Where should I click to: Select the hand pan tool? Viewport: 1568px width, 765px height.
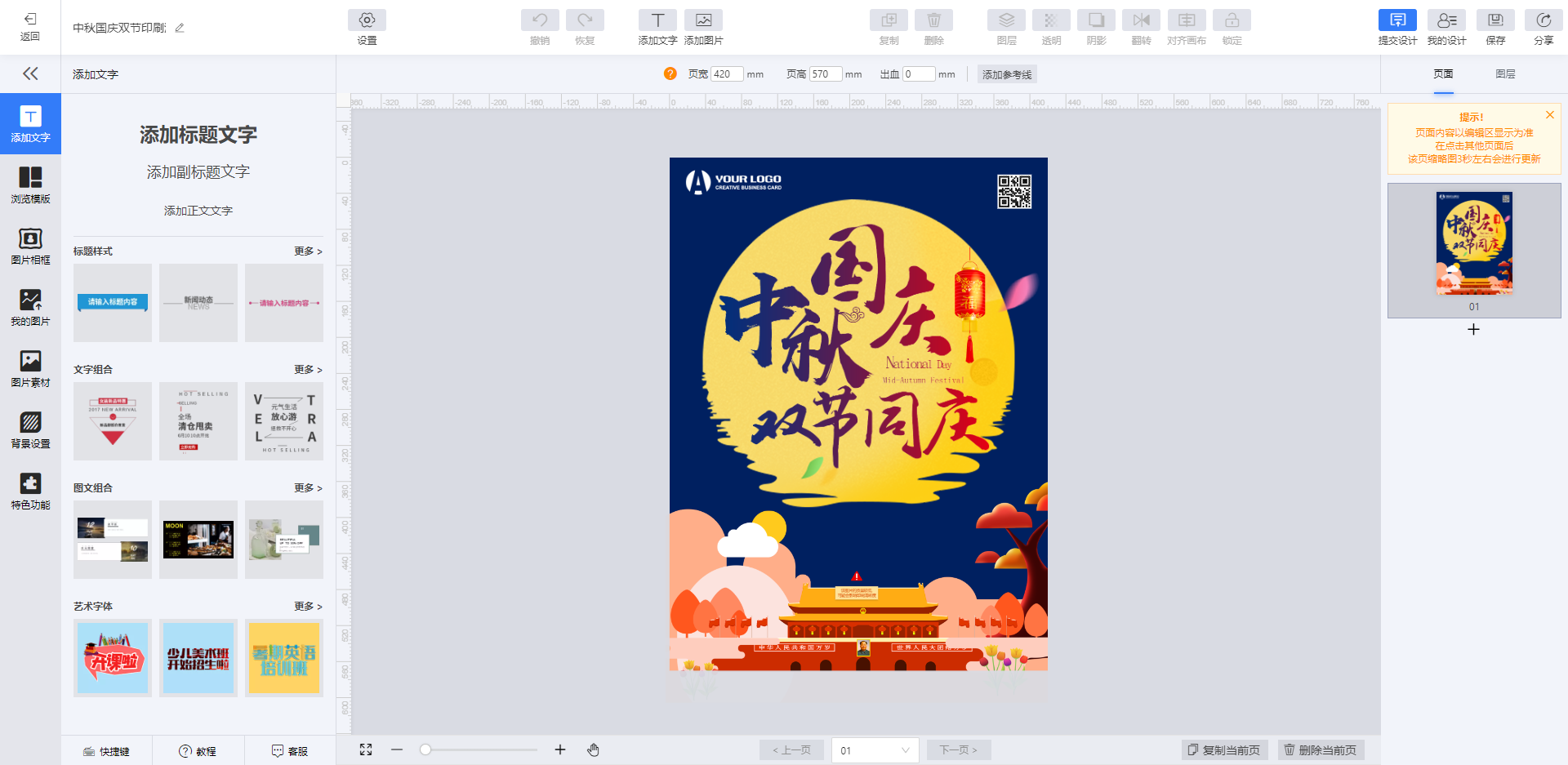tap(594, 749)
